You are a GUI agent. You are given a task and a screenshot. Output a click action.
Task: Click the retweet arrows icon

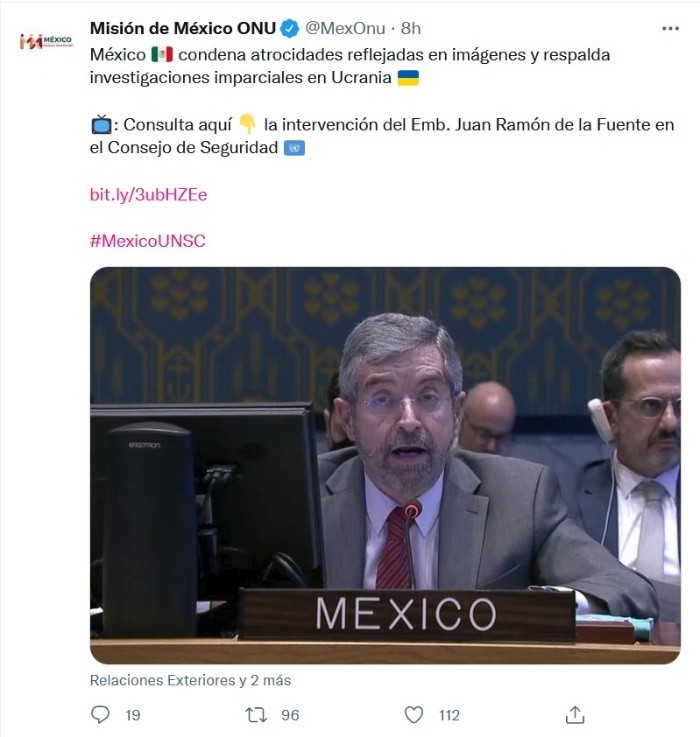pyautogui.click(x=256, y=715)
